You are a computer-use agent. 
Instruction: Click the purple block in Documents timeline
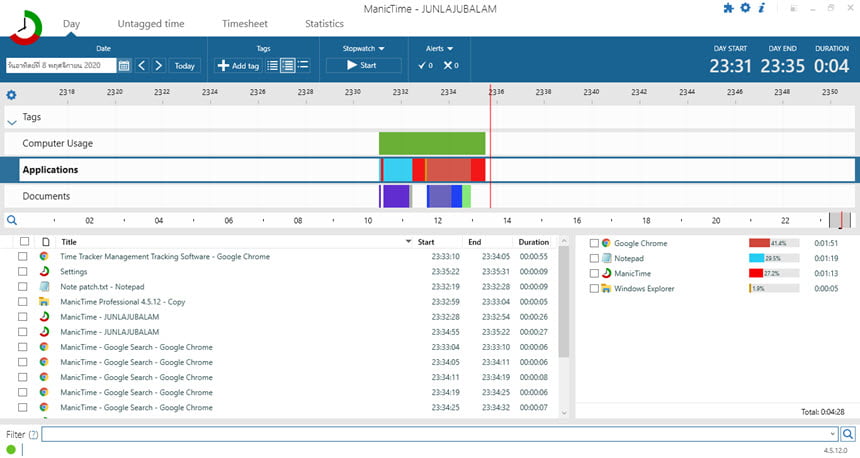point(395,196)
